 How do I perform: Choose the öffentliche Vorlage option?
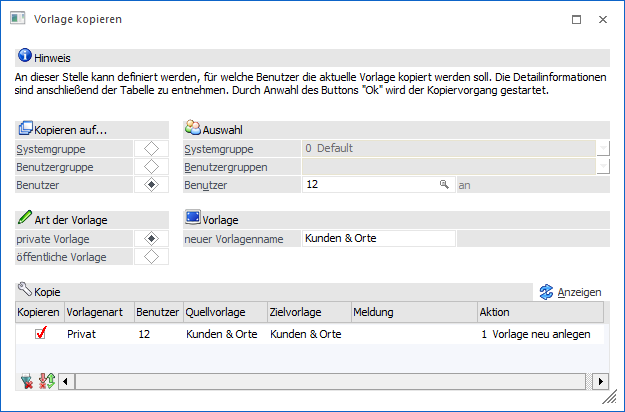(151, 257)
